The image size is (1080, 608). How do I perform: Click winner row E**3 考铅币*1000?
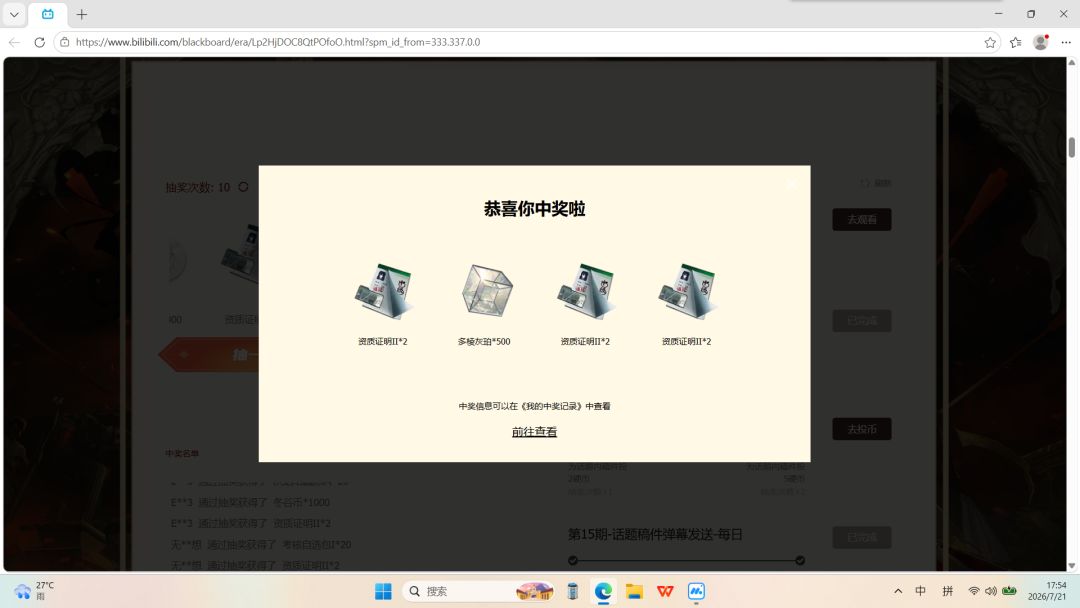[250, 502]
